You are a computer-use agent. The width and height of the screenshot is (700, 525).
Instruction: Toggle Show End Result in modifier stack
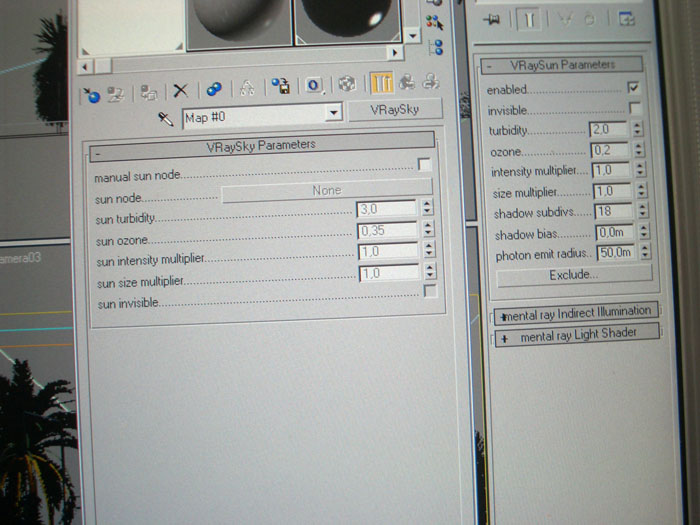[529, 20]
